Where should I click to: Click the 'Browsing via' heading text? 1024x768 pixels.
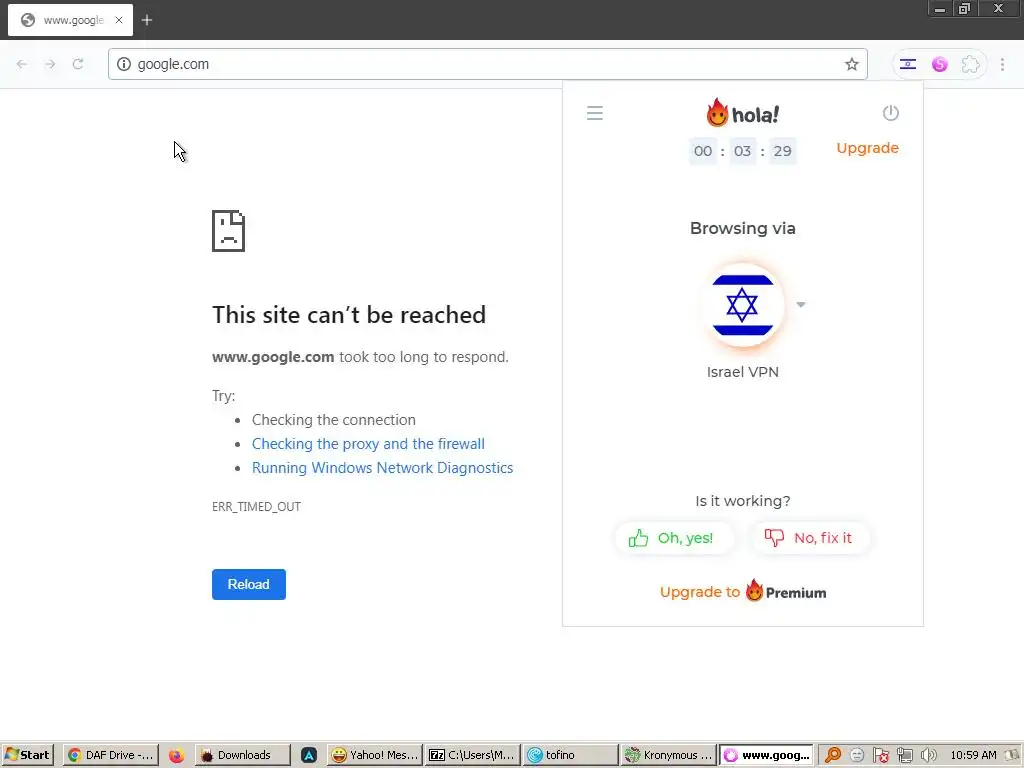[x=743, y=229]
